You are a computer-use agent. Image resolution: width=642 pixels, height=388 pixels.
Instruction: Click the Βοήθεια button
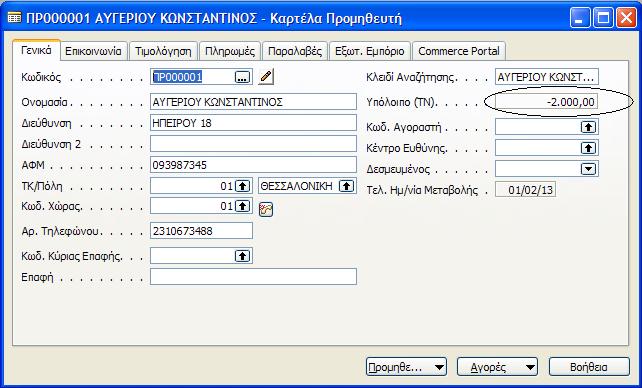pyautogui.click(x=589, y=367)
